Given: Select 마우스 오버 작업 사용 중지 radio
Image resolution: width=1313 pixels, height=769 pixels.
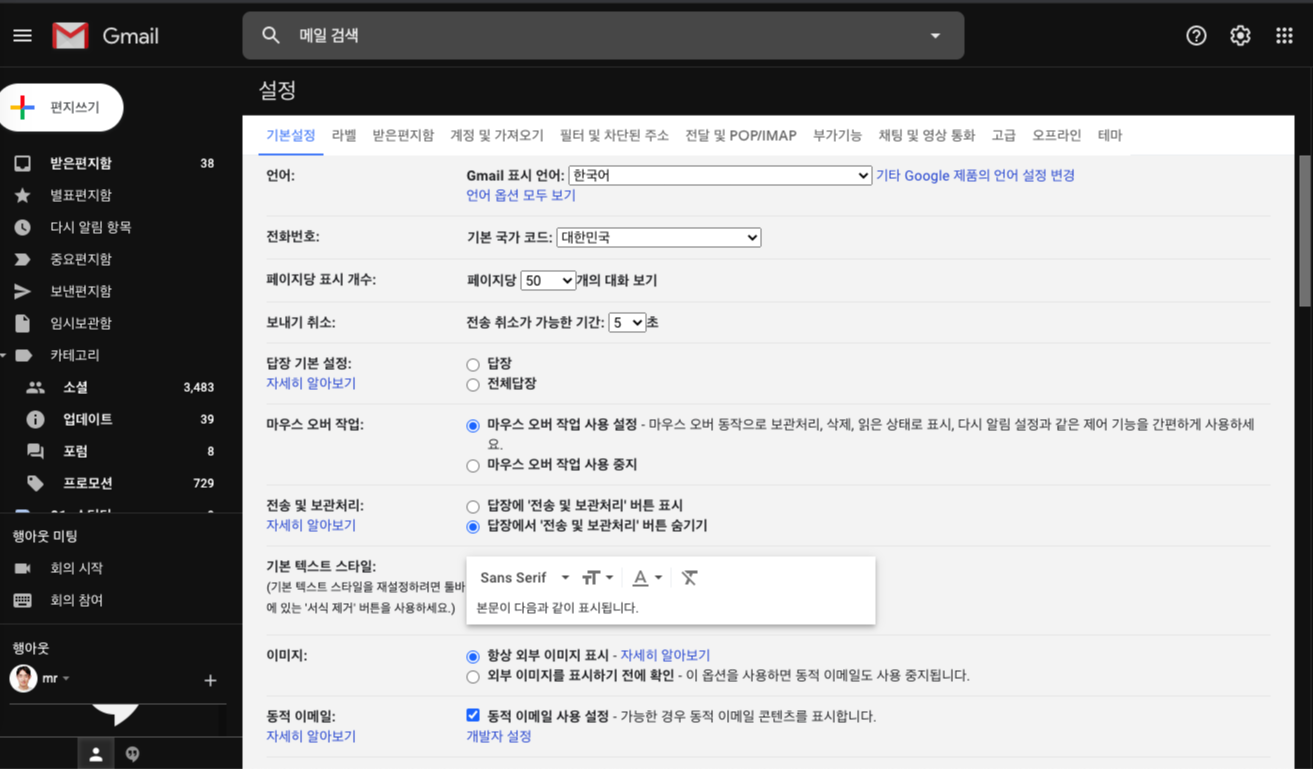Looking at the screenshot, I should [x=473, y=465].
